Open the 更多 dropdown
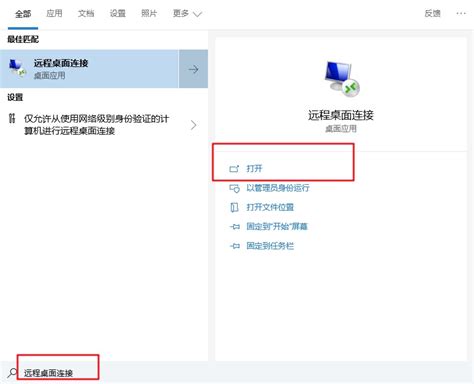The image size is (474, 384). click(187, 13)
